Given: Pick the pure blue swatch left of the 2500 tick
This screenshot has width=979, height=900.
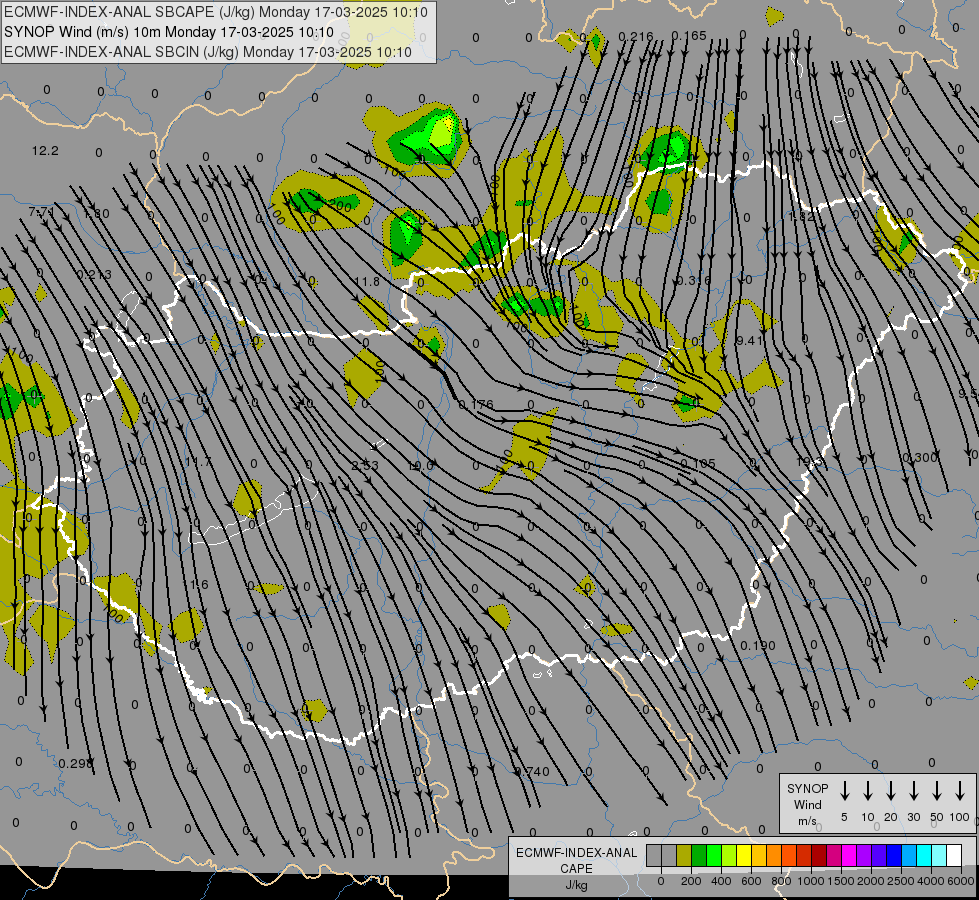Looking at the screenshot, I should (x=894, y=856).
